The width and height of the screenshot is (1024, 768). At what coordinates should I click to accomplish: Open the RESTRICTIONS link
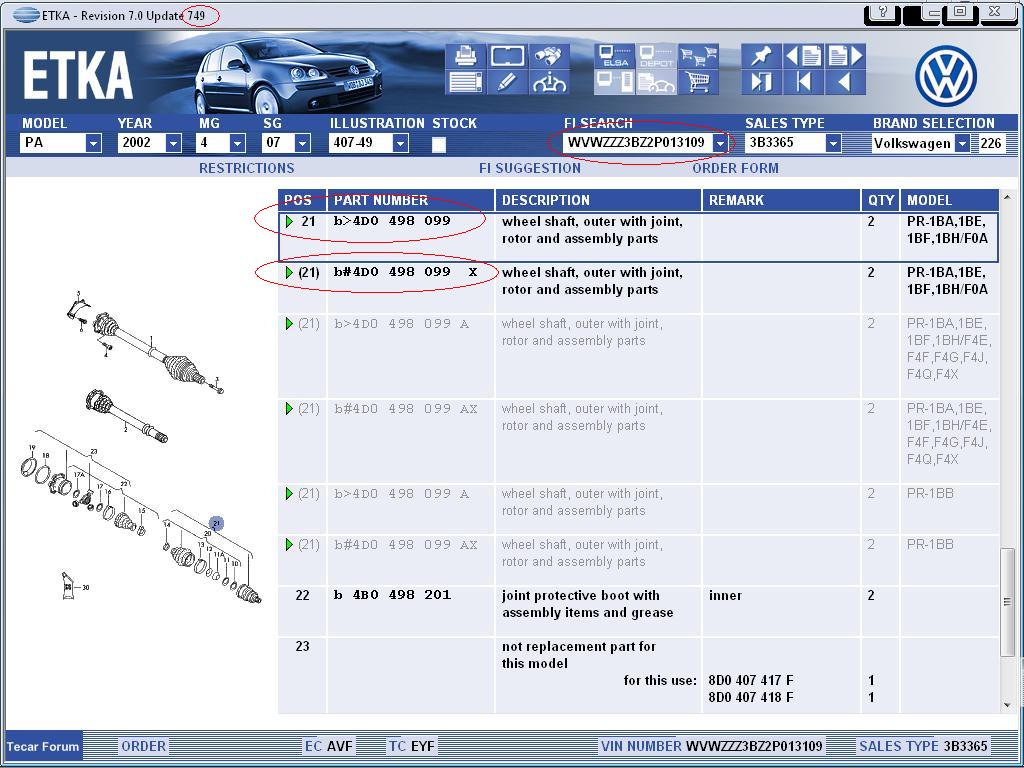tap(247, 168)
